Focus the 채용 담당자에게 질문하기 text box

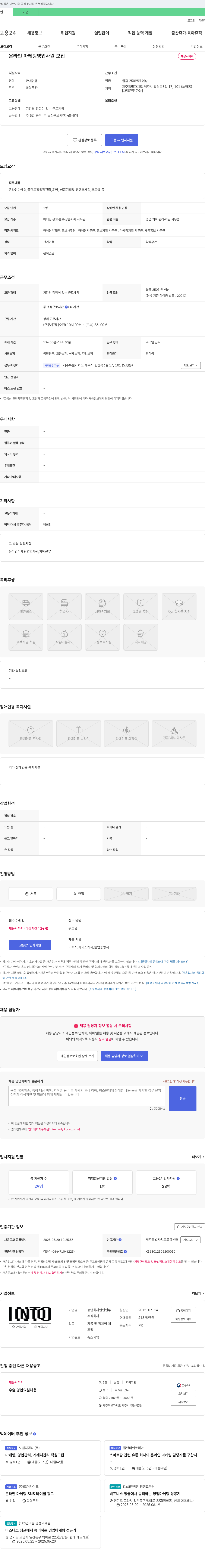[x=87, y=1096]
